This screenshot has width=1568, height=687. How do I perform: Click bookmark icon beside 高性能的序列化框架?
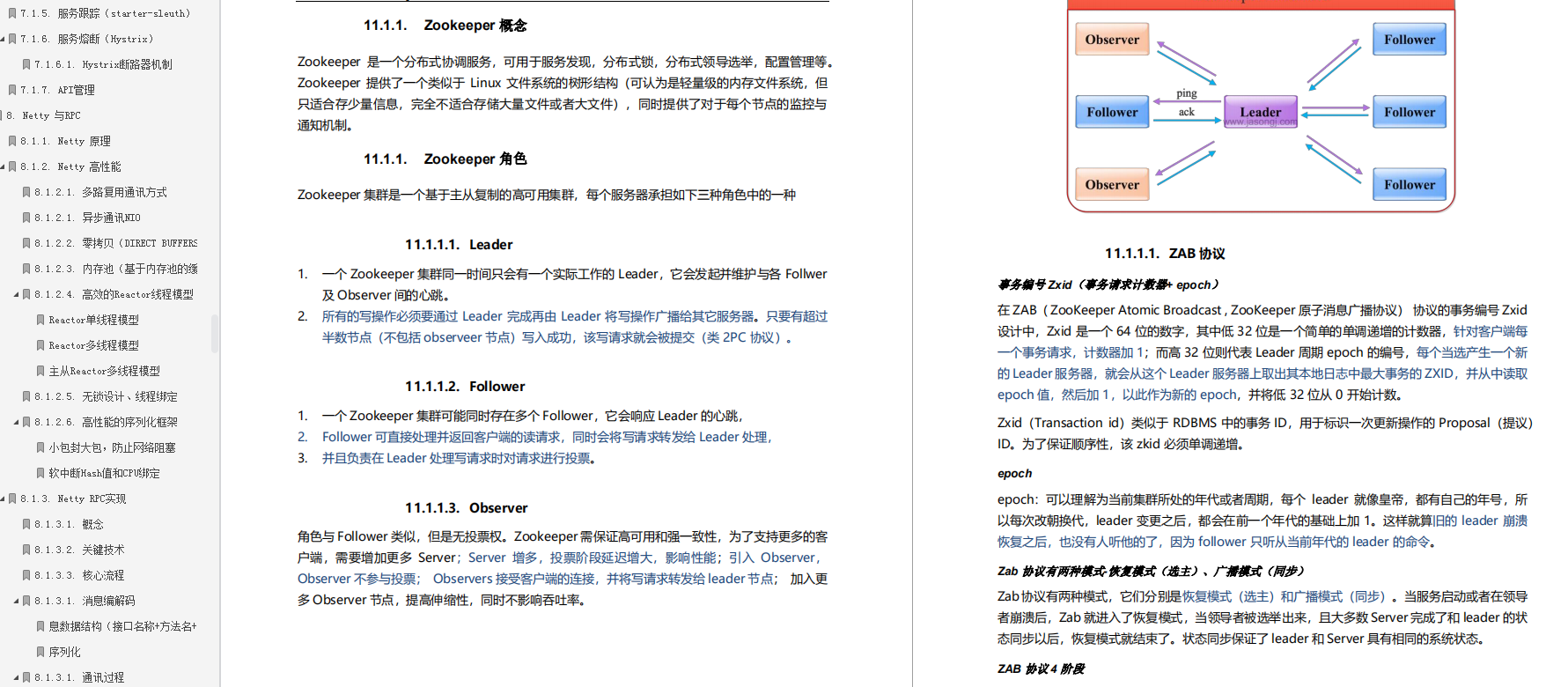[26, 422]
